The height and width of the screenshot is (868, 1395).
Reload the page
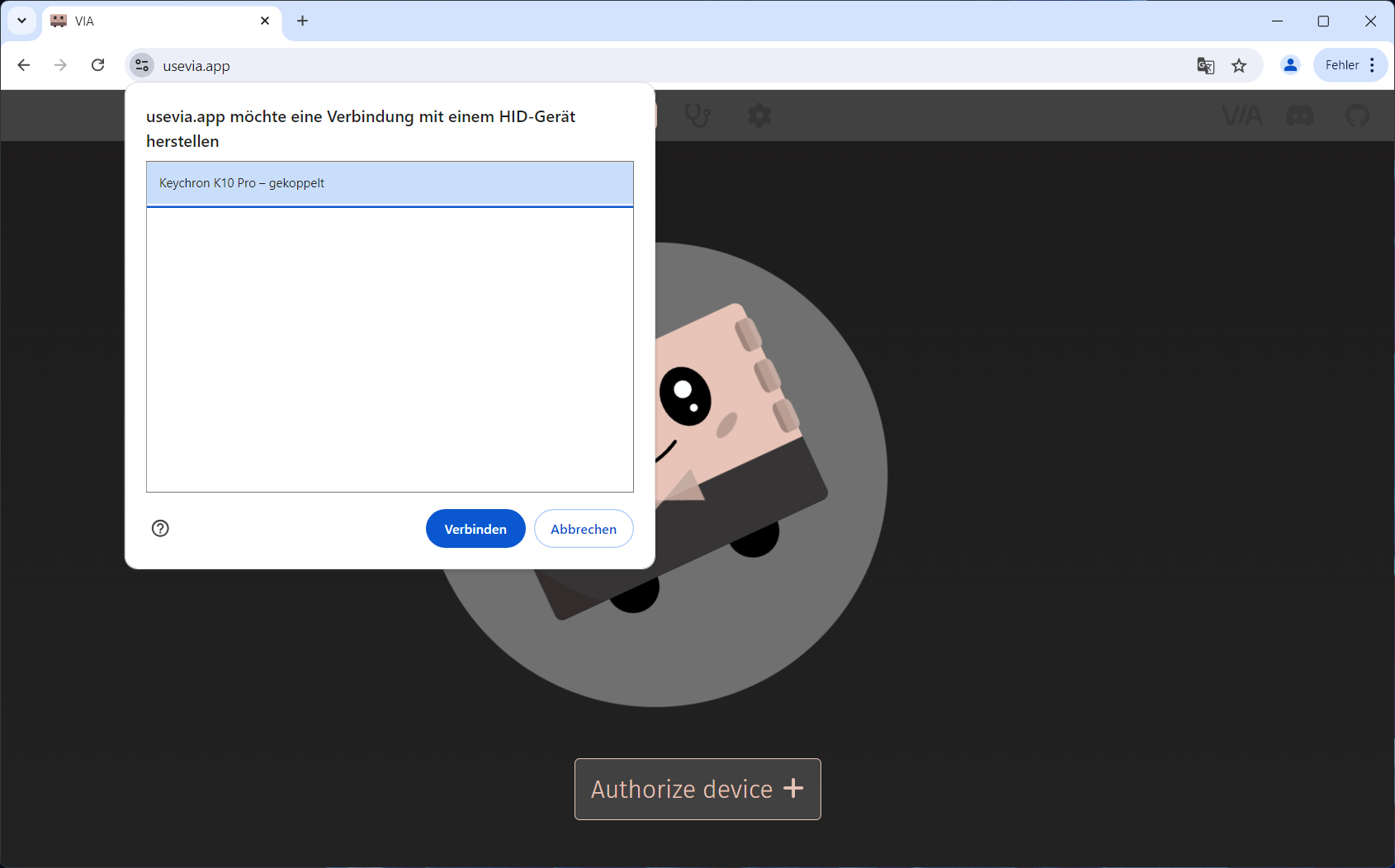(97, 65)
